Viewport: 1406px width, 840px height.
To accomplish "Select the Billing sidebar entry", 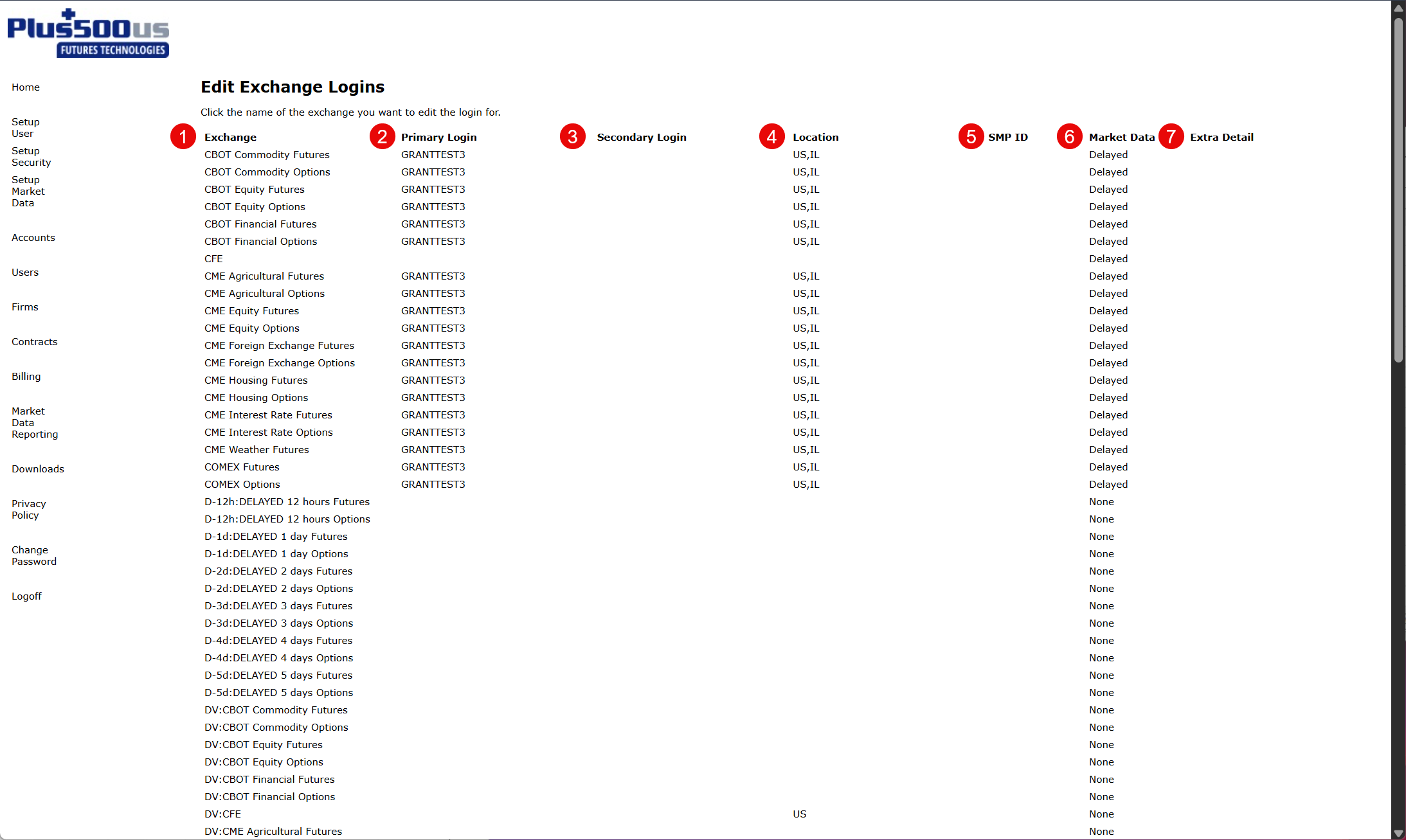I will [26, 377].
